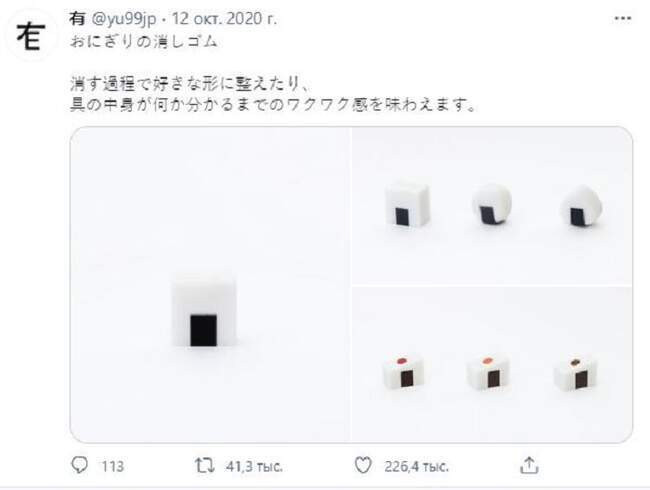
Task: Click the eraser with the brown filling dot
Action: coord(576,372)
